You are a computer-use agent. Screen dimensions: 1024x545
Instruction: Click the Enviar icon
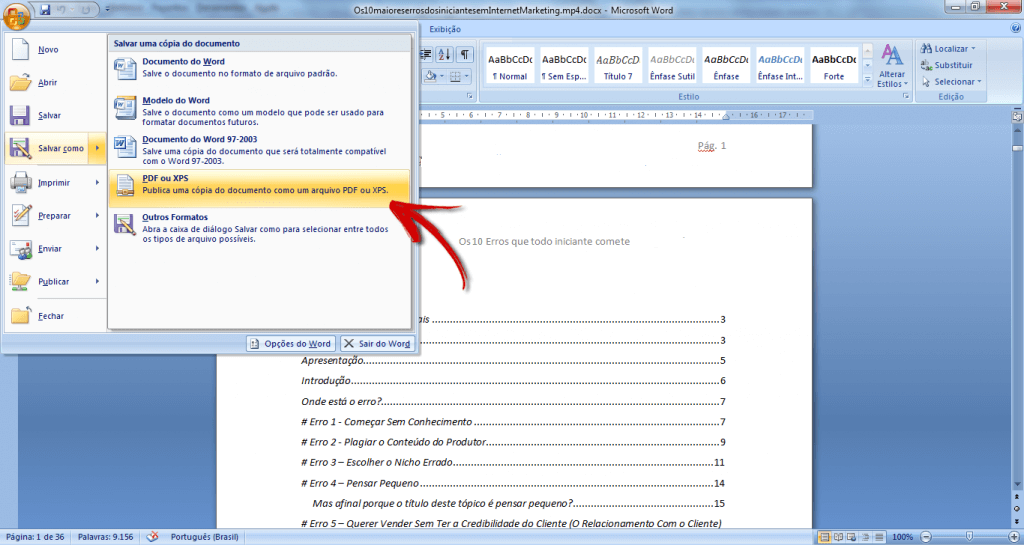21,249
